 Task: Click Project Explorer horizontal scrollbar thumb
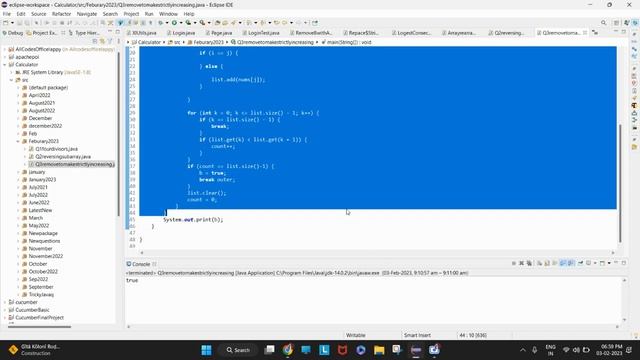click(40, 327)
